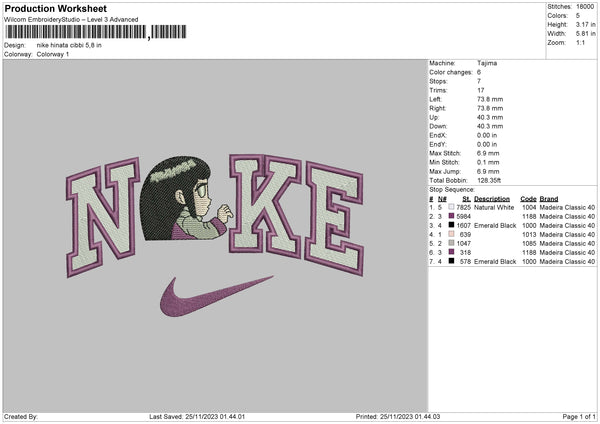Click the letter K of the embroidered NIKE
The width and height of the screenshot is (600, 424).
click(x=265, y=205)
